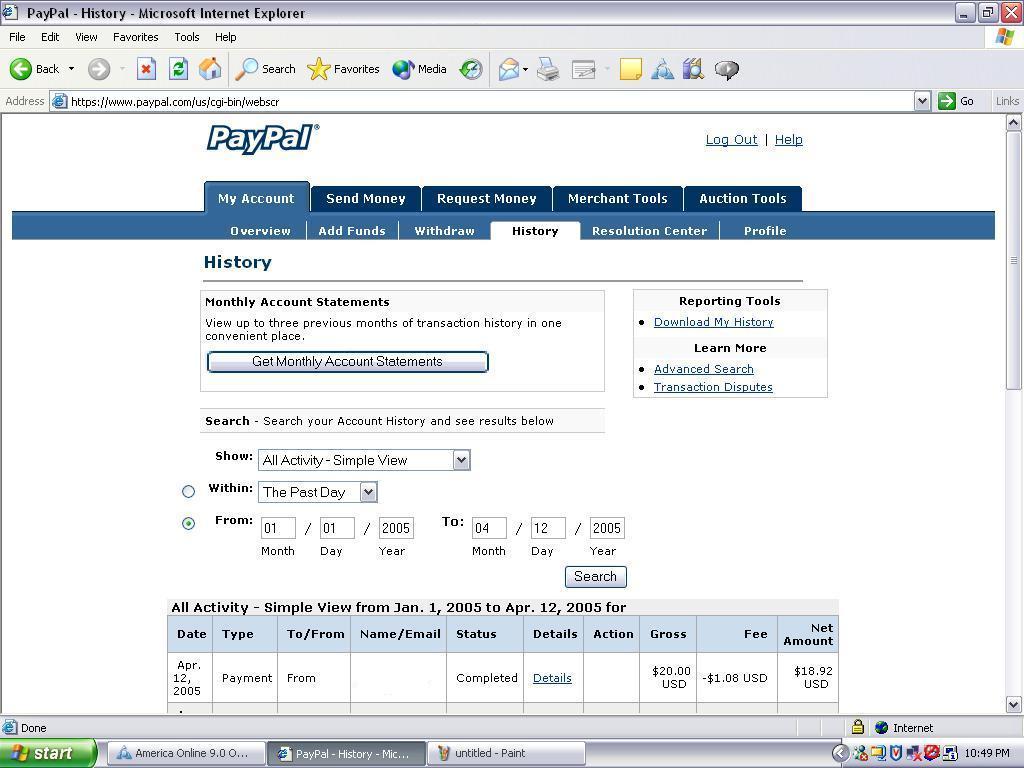Click the Search button below dates
The width and height of the screenshot is (1024, 768).
click(x=595, y=577)
